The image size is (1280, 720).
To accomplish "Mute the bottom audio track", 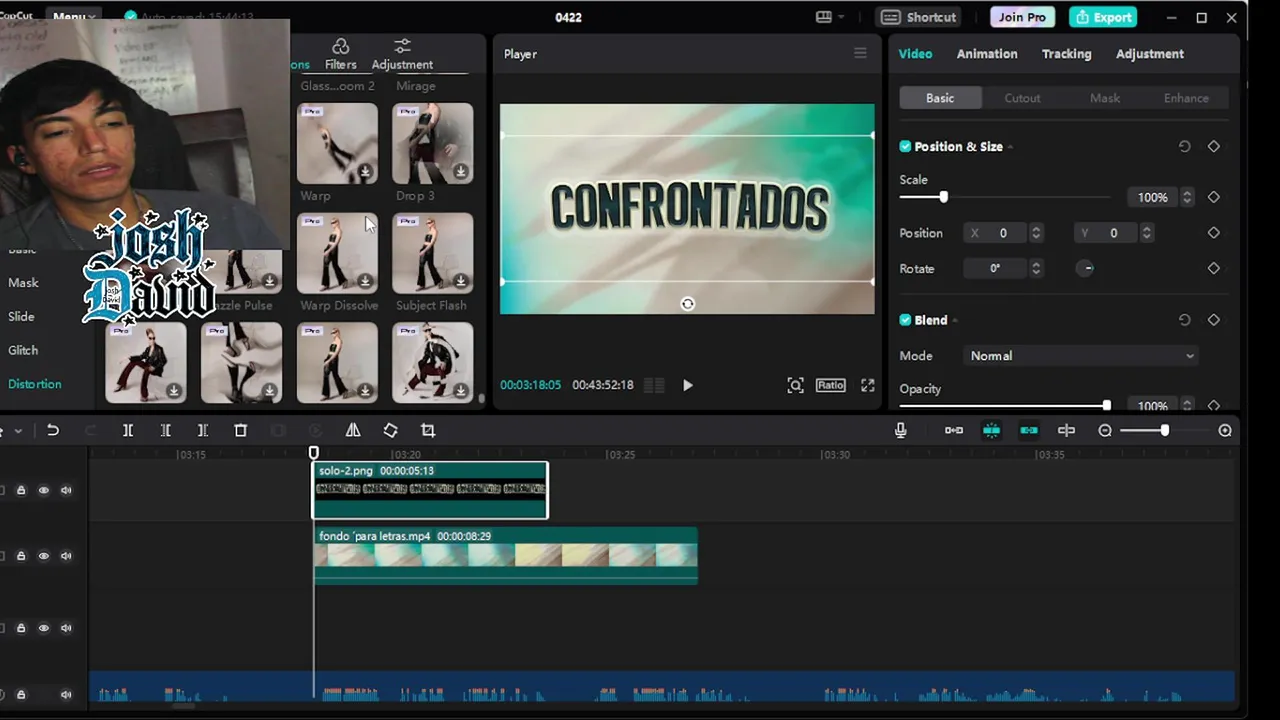I will coord(66,694).
